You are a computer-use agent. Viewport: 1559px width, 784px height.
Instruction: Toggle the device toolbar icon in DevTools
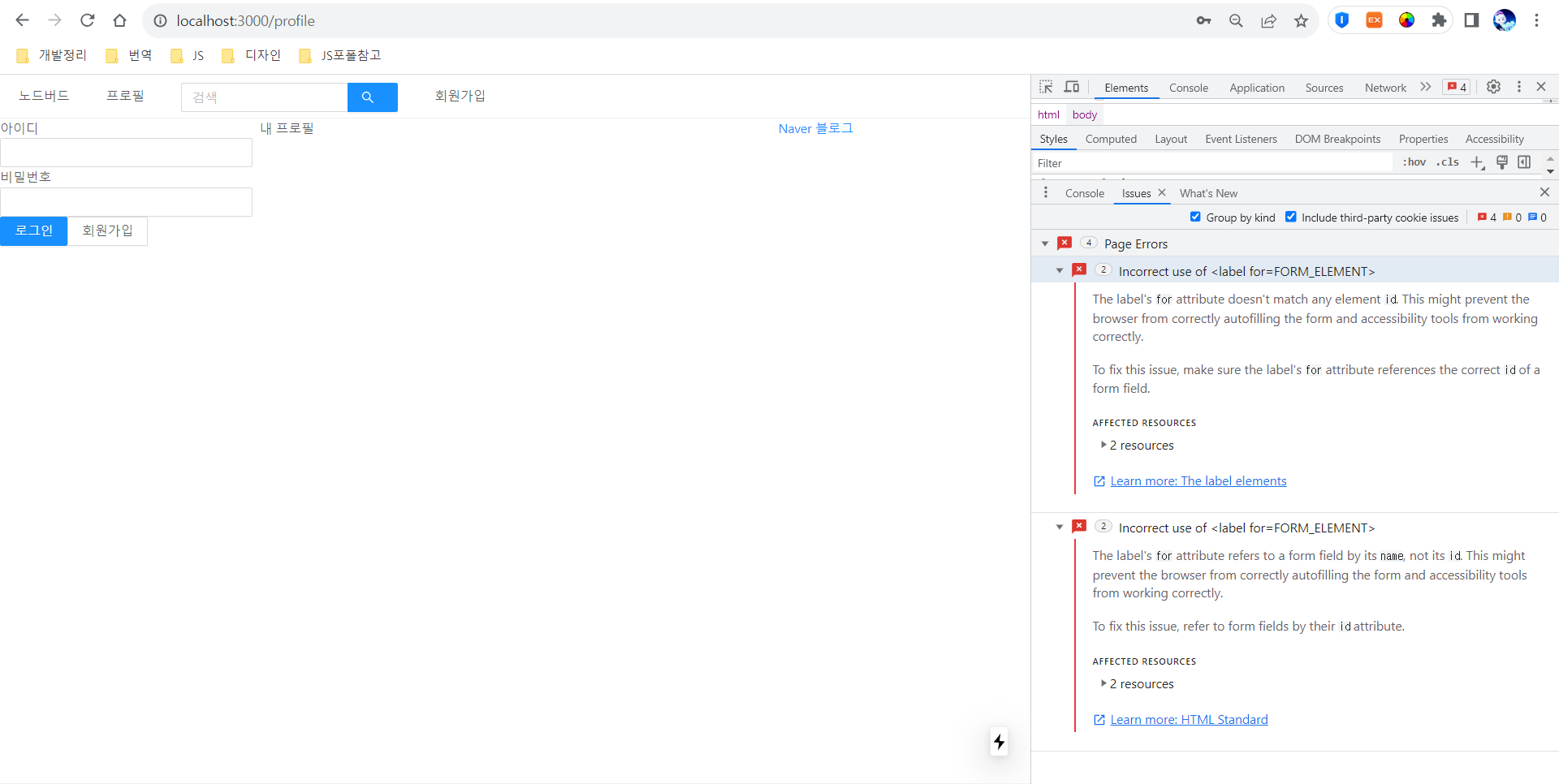1072,87
